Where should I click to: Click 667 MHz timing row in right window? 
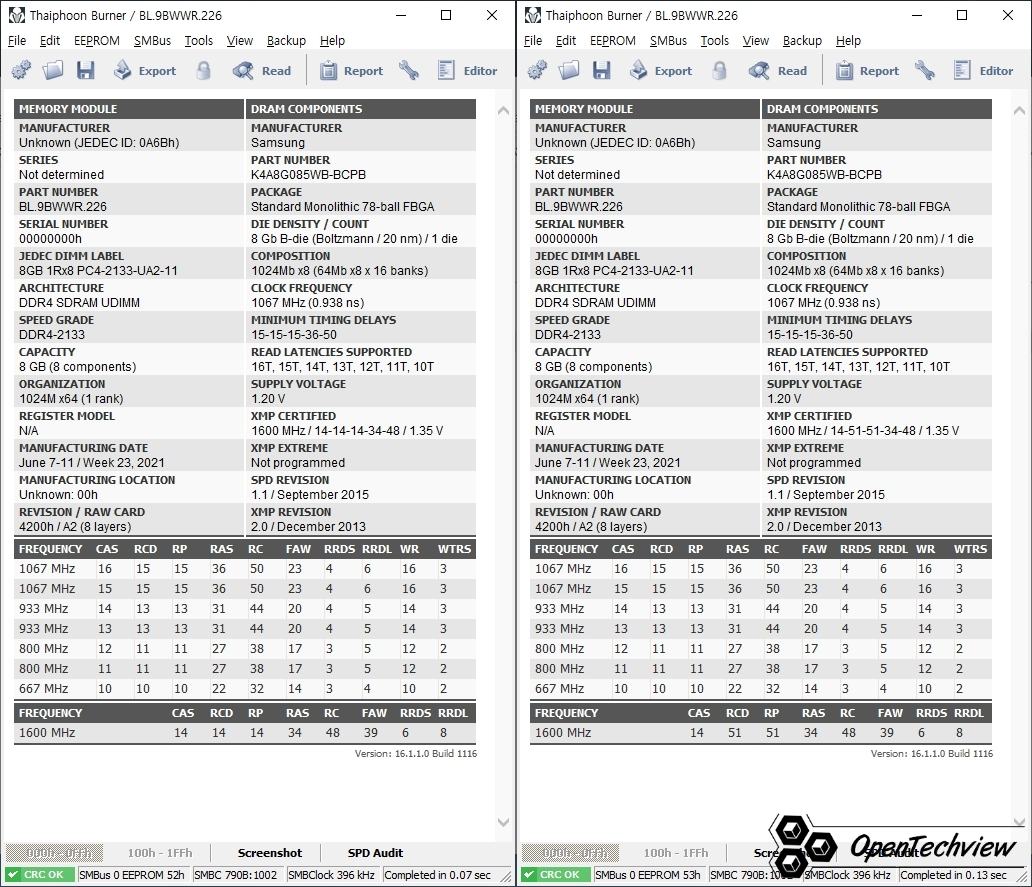[761, 688]
